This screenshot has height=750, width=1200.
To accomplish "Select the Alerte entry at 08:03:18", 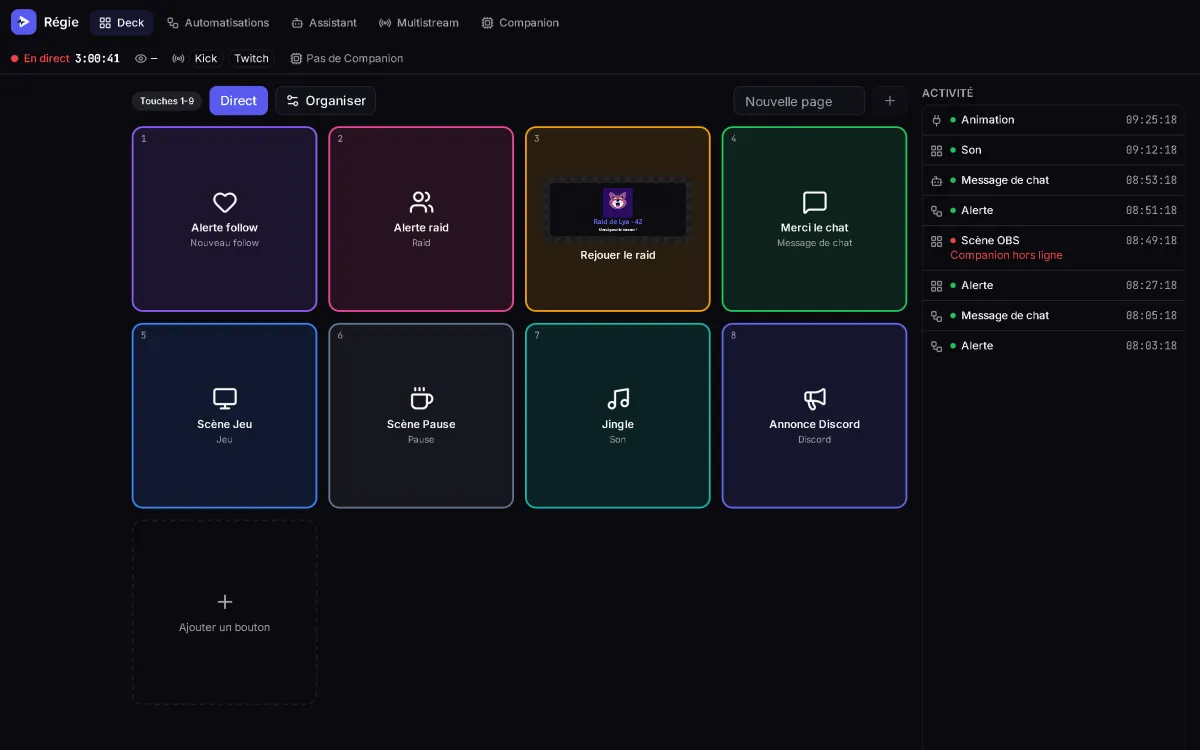I will (x=1053, y=345).
